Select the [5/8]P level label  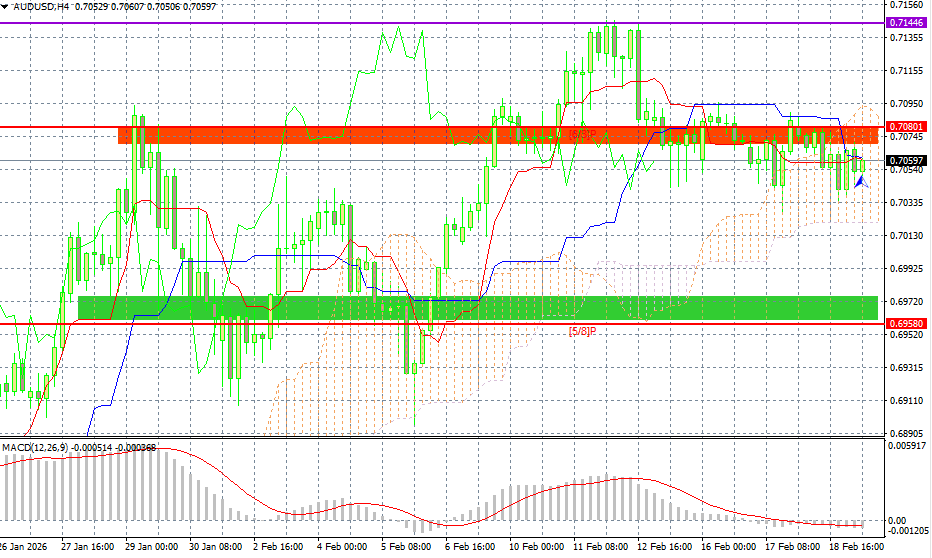[582, 331]
